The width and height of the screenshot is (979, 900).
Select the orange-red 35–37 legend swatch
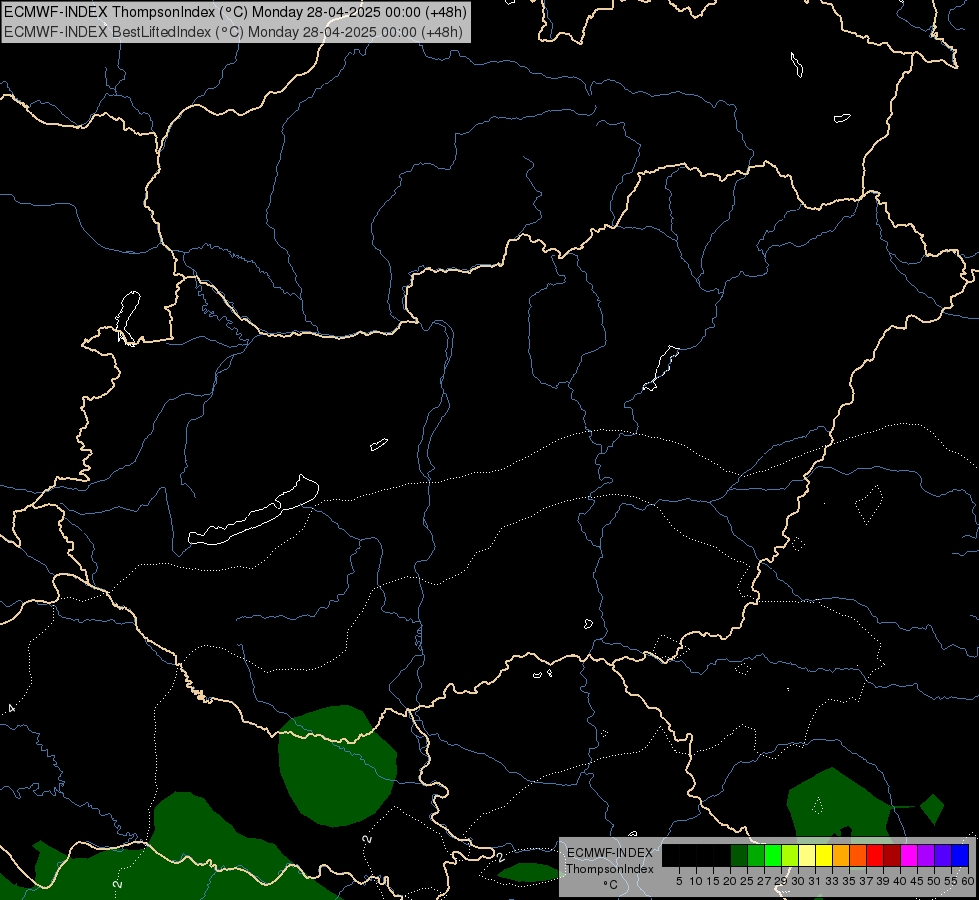click(858, 855)
